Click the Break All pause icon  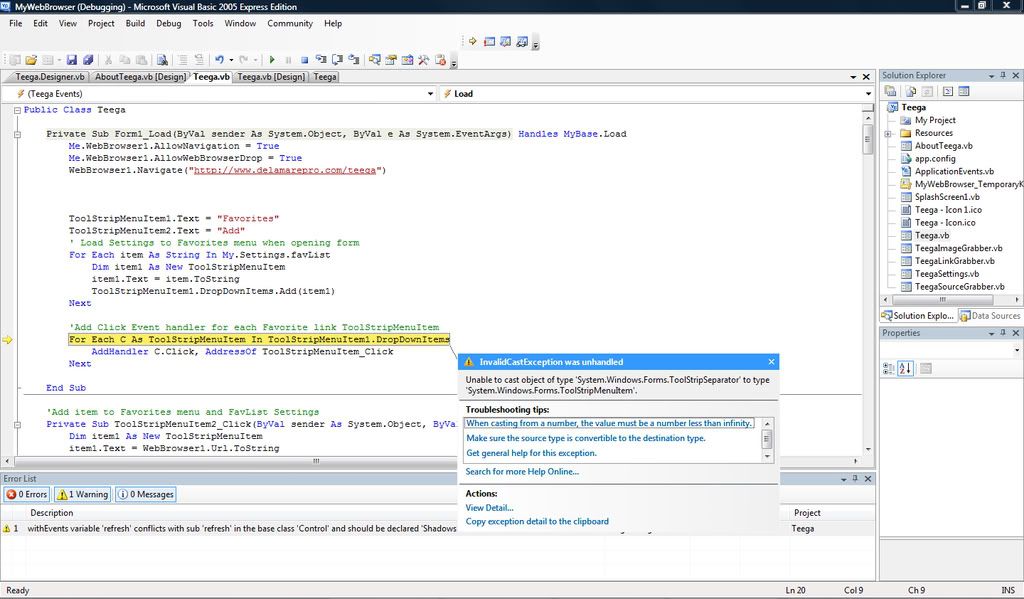tap(288, 60)
